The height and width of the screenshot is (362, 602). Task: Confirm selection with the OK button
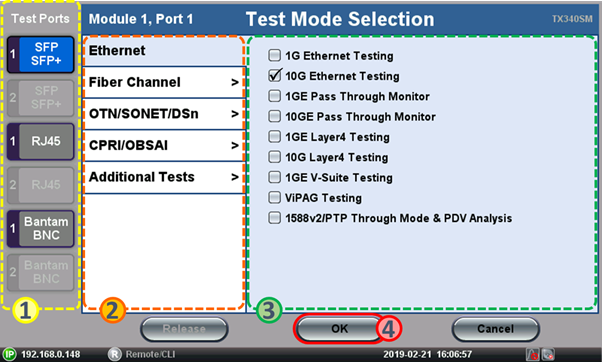click(x=339, y=329)
